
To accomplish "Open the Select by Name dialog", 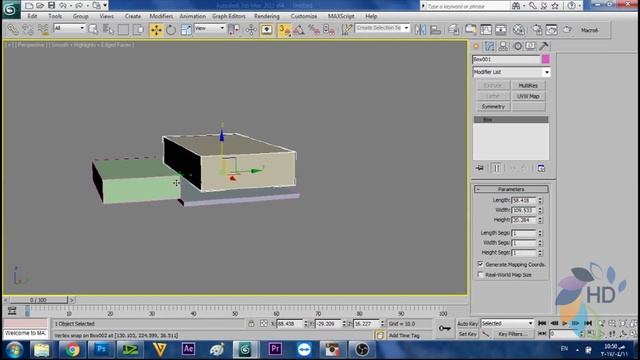I will tap(108, 30).
